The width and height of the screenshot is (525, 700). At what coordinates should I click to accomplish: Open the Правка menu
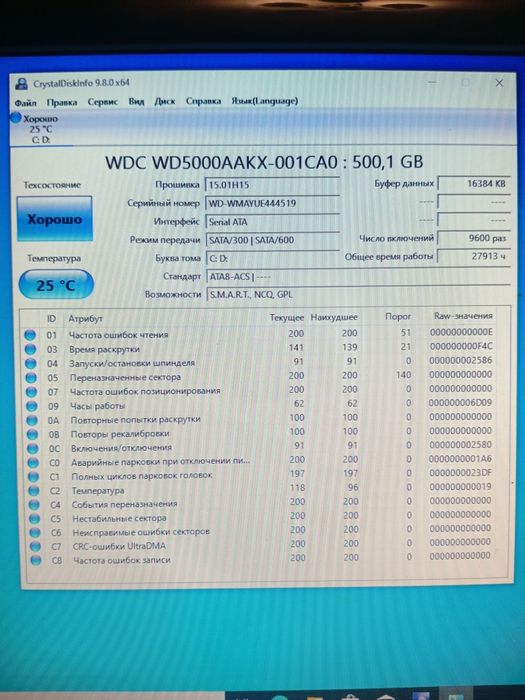pos(62,102)
